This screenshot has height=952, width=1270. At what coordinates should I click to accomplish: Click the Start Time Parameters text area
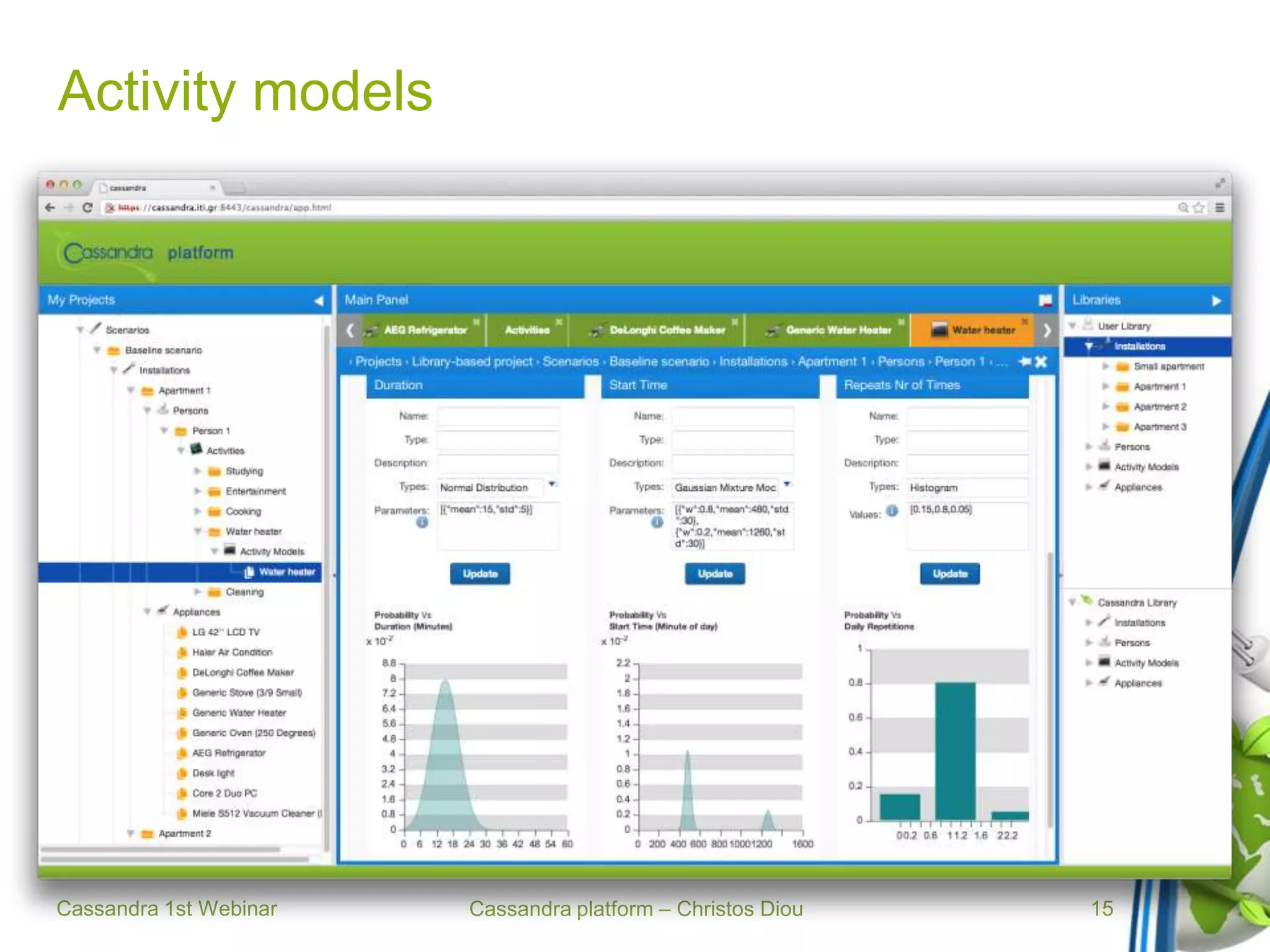point(733,526)
